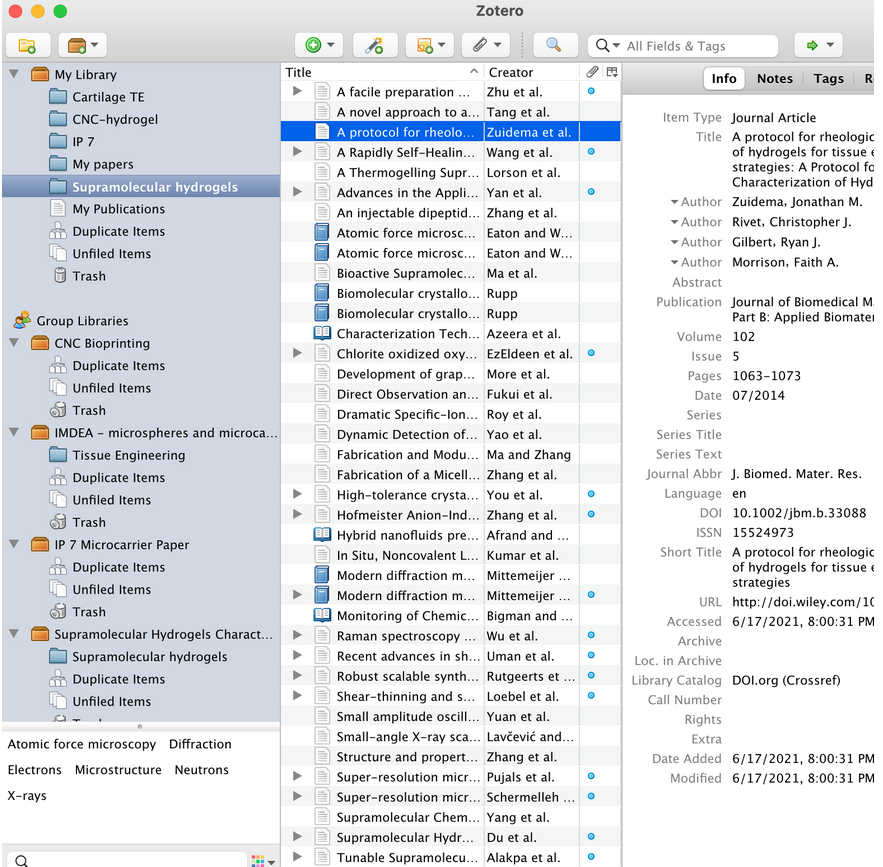This screenshot has width=883, height=867.
Task: Select 'Supramolecular Chem...' by Yang et al.
Action: [451, 817]
